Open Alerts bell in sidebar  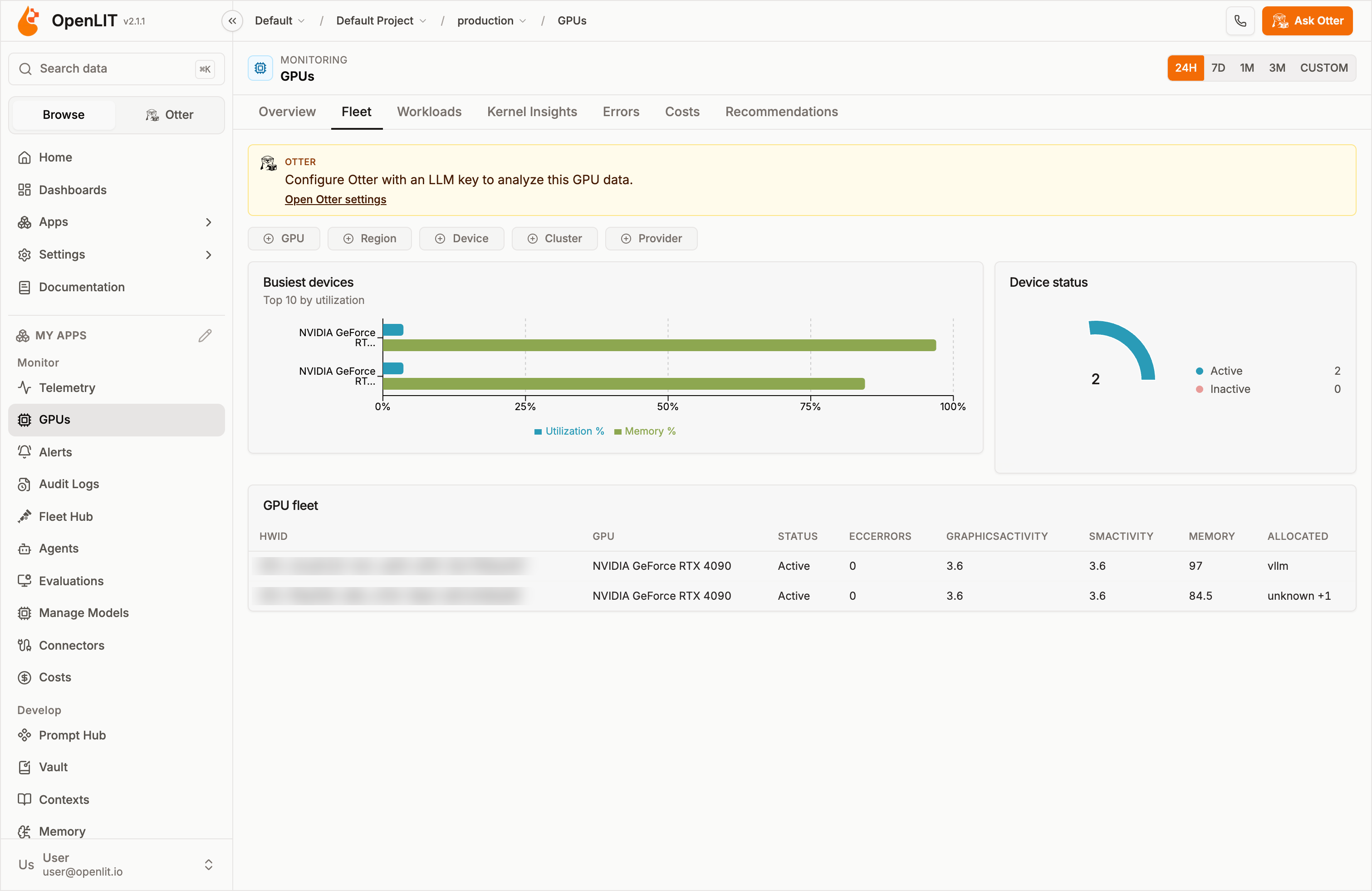click(117, 452)
